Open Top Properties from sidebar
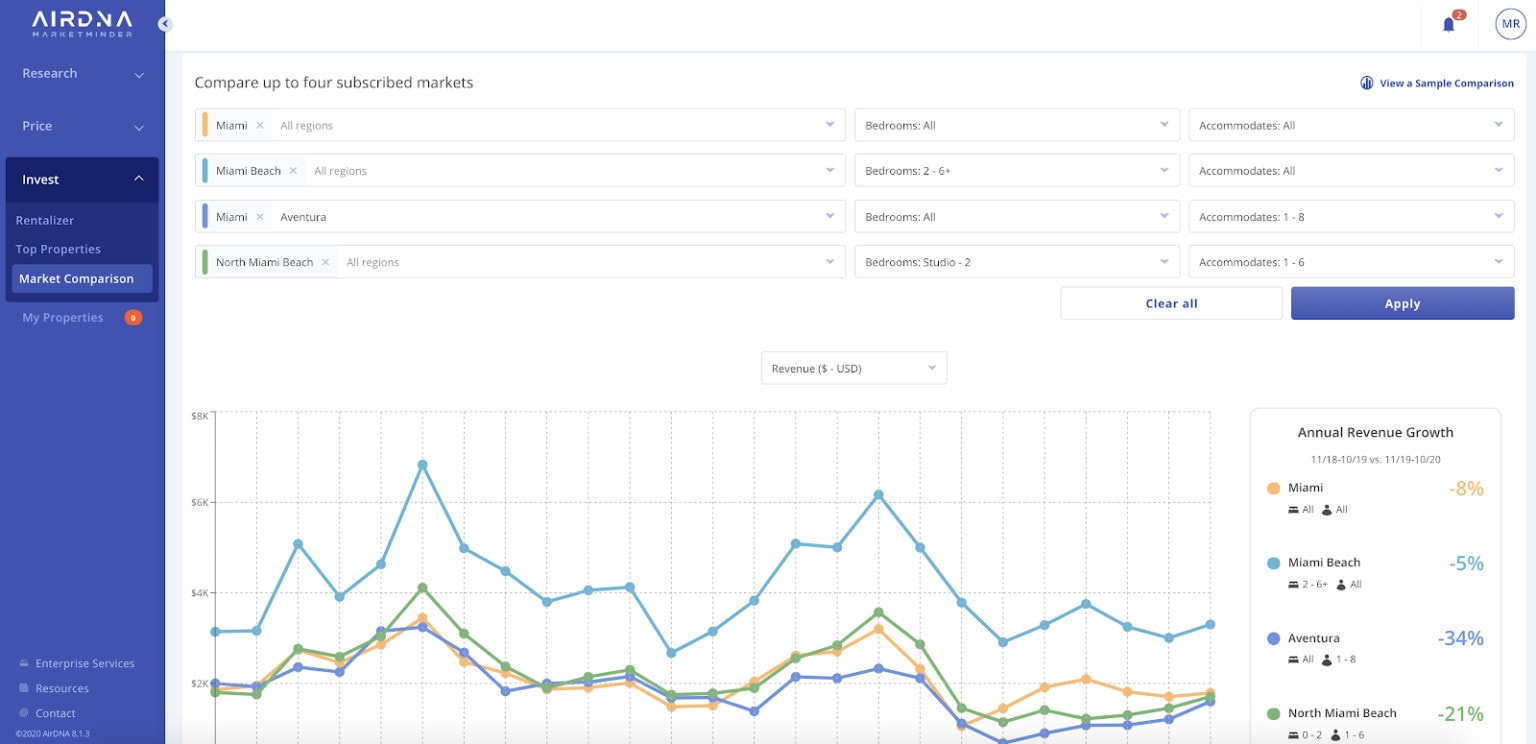This screenshot has width=1536, height=744. 58,249
